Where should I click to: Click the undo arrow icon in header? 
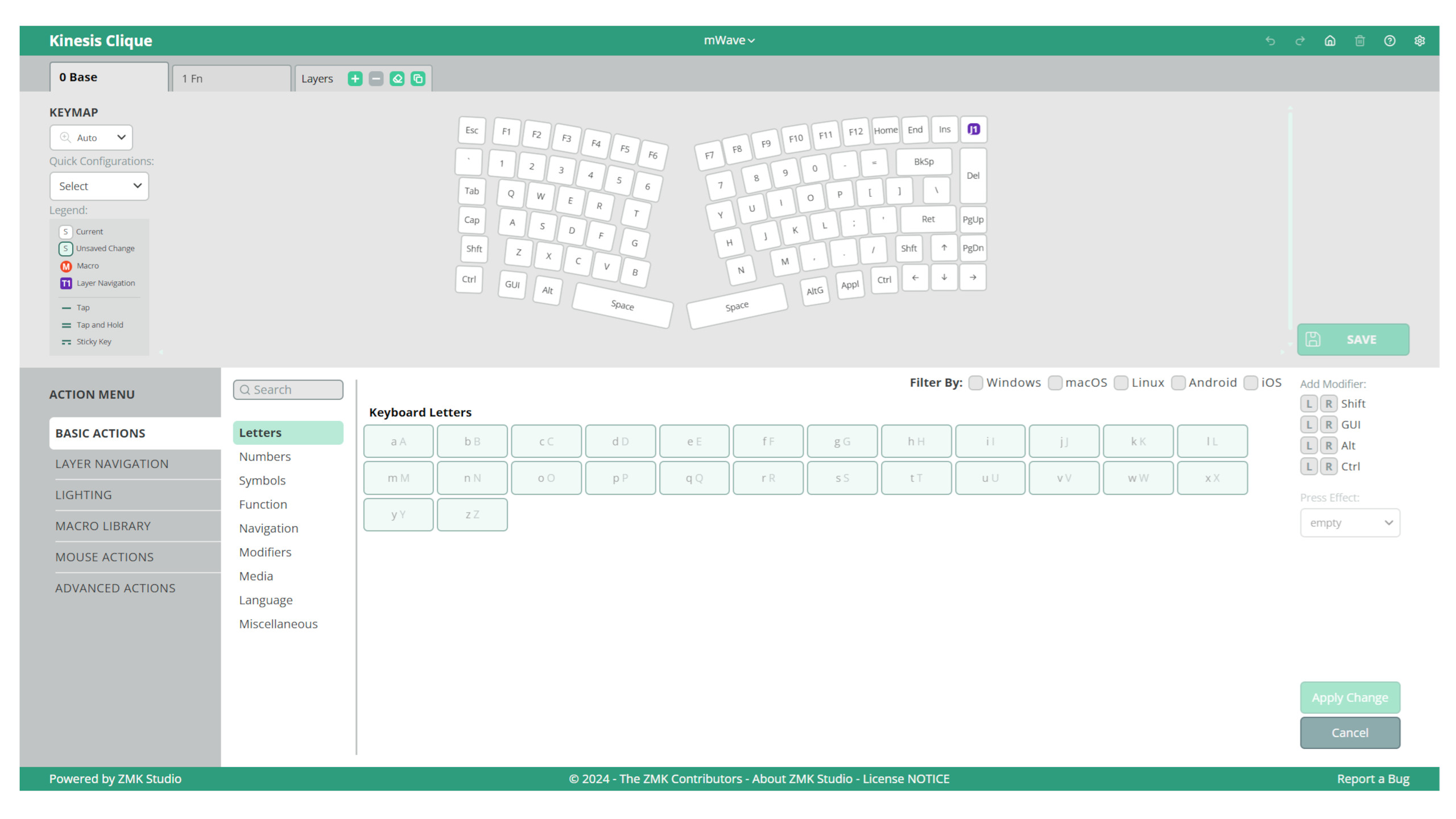[x=1270, y=40]
